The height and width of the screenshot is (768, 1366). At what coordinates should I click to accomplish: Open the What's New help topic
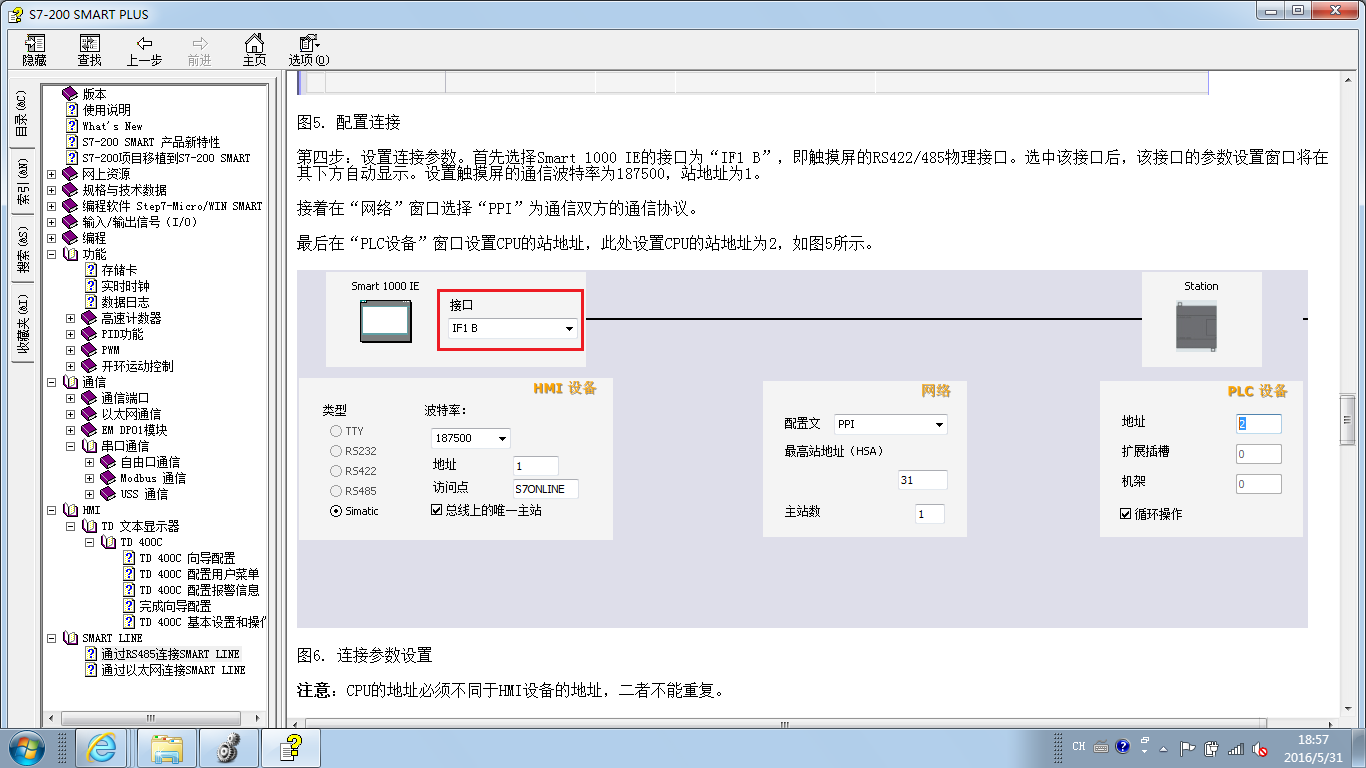(112, 126)
